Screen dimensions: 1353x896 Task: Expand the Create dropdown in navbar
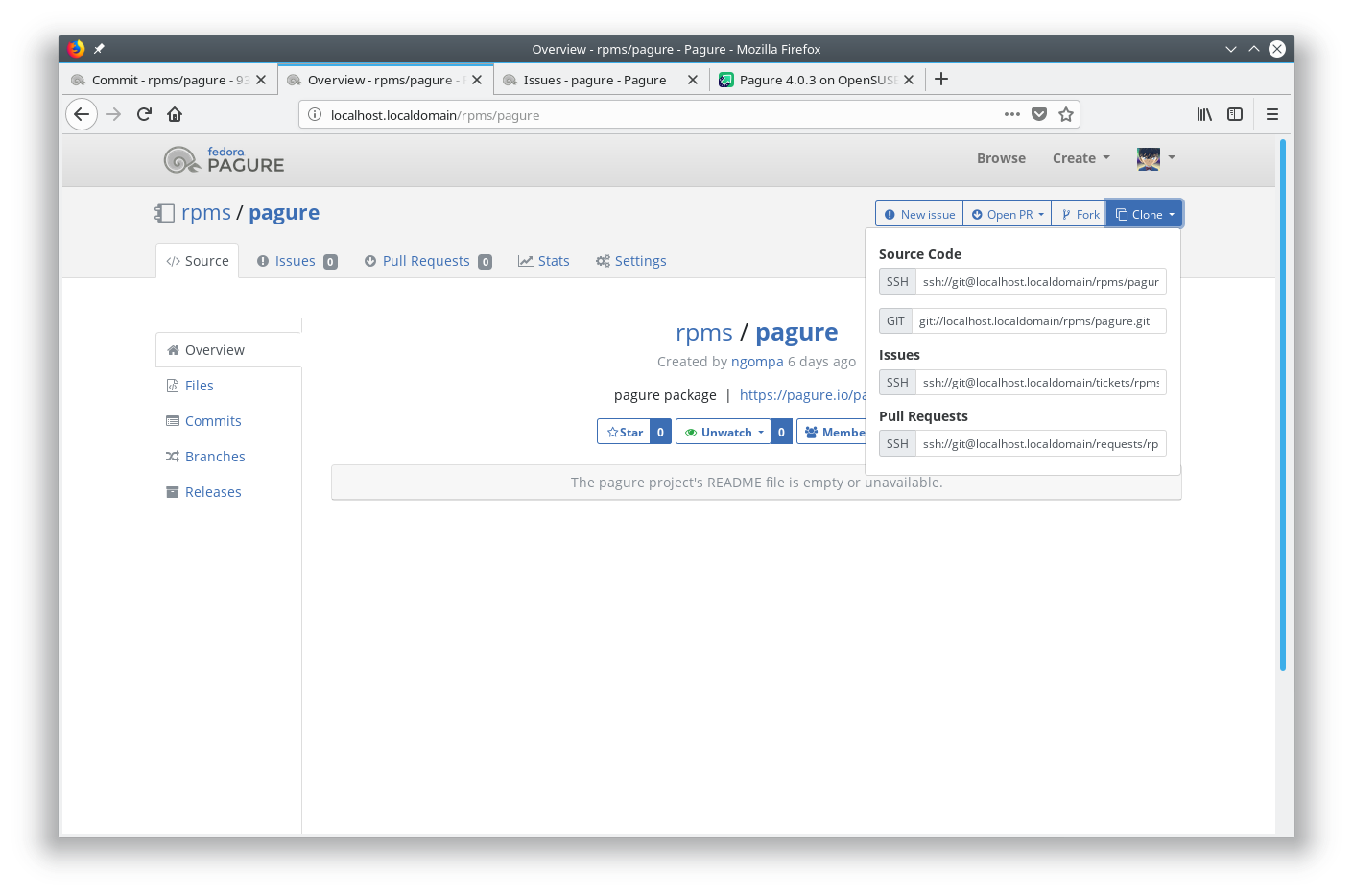coord(1081,158)
